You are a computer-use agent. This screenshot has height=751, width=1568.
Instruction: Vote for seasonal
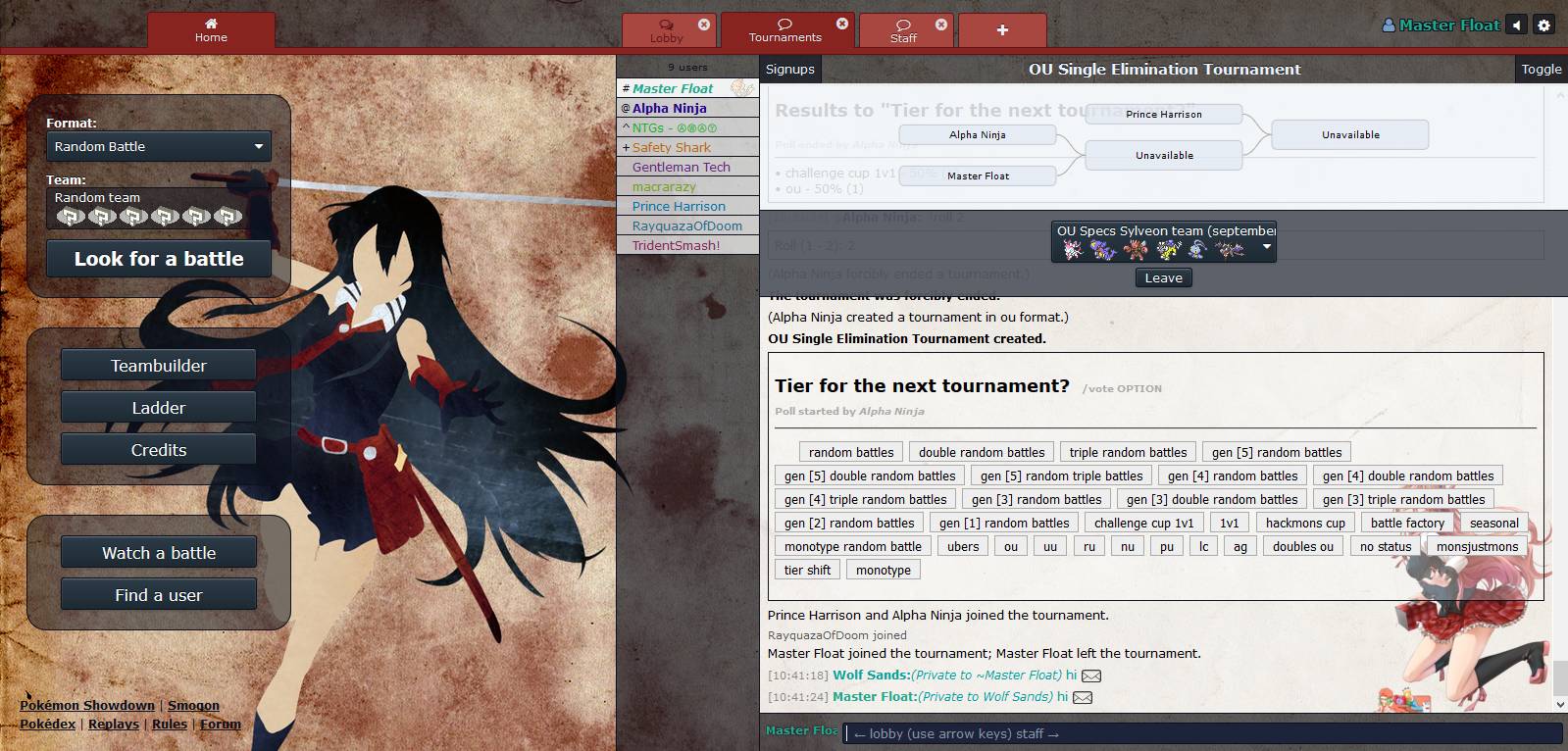[1493, 523]
